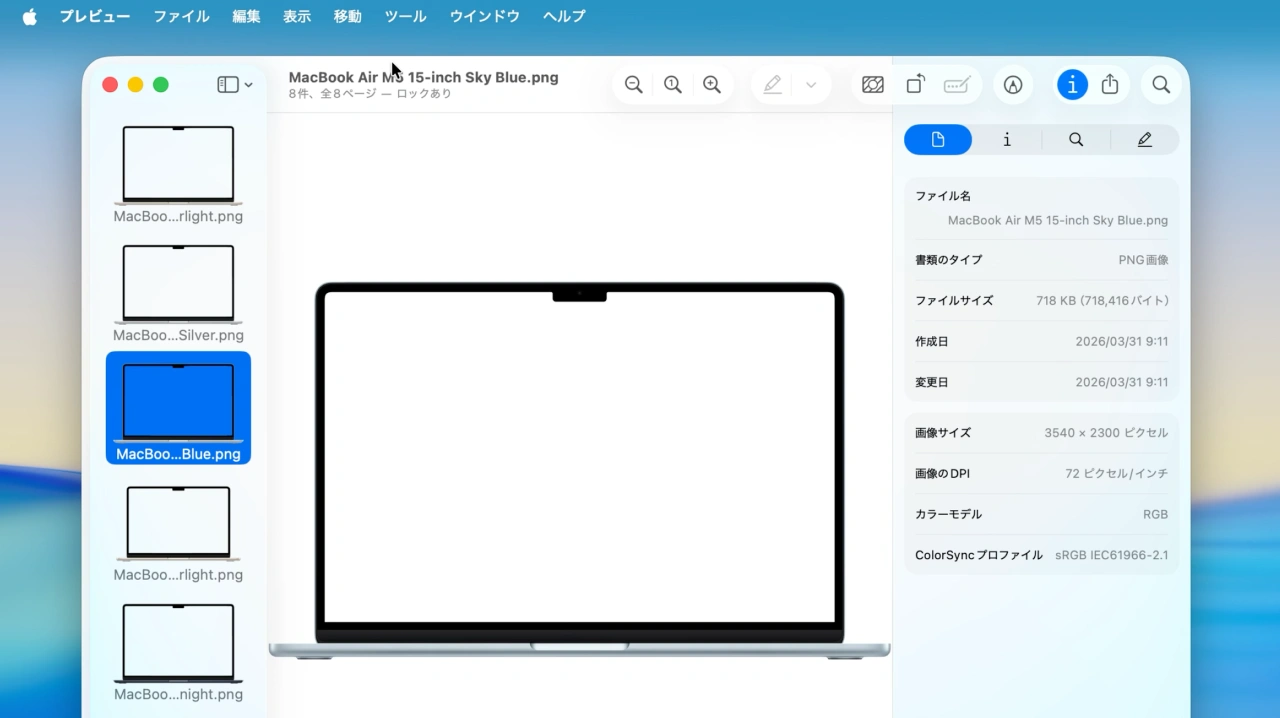This screenshot has height=718, width=1280.
Task: Open the 表示 menu in the menu bar
Action: 296,16
